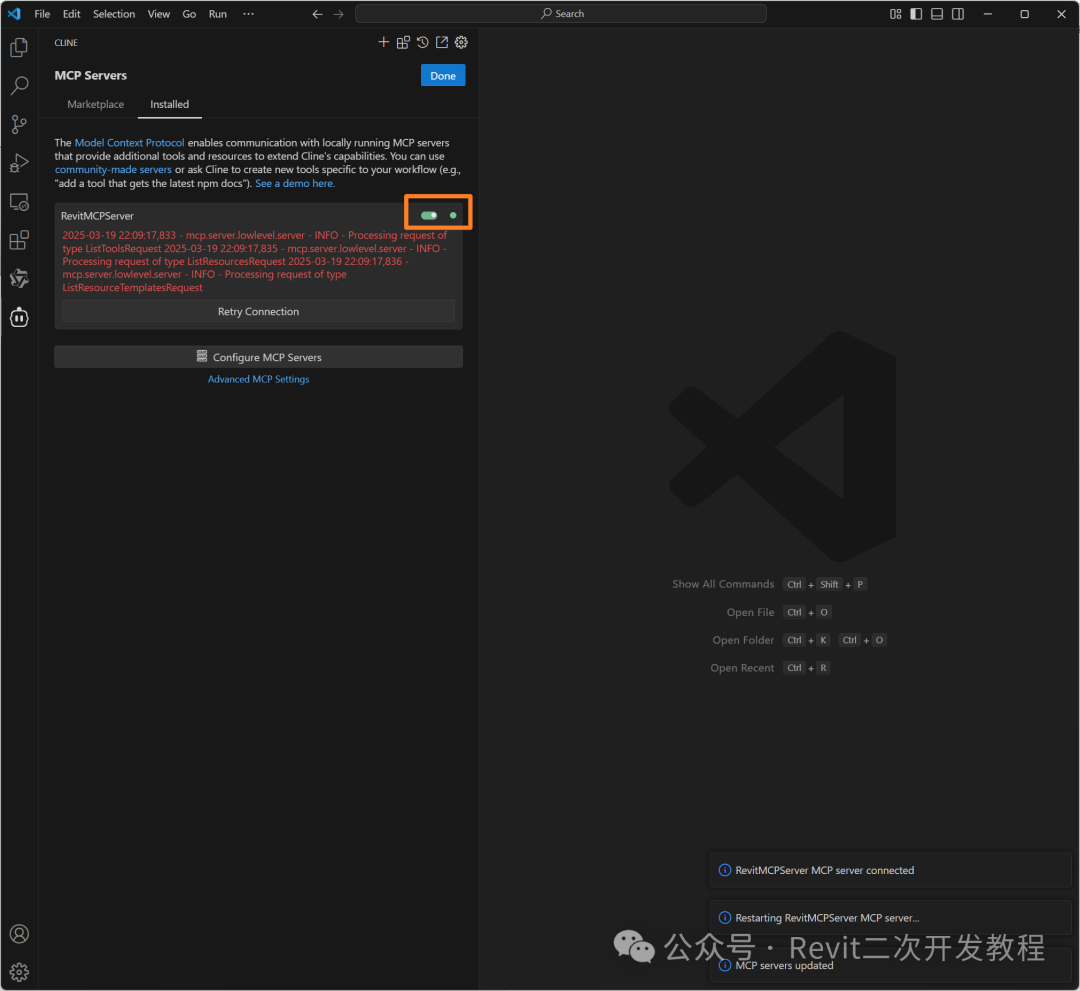Go forward with the right arrow in title bar
The width and height of the screenshot is (1080, 991).
[x=338, y=14]
